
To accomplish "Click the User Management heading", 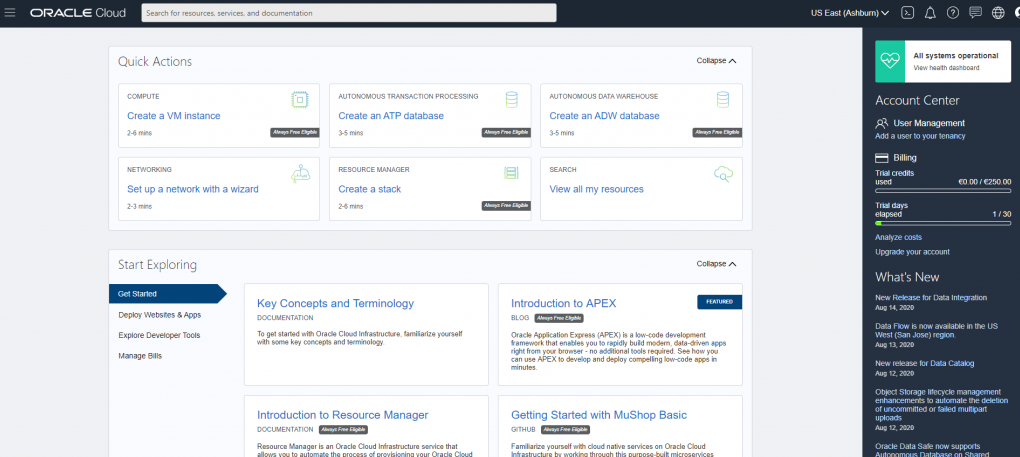I will pyautogui.click(x=929, y=123).
